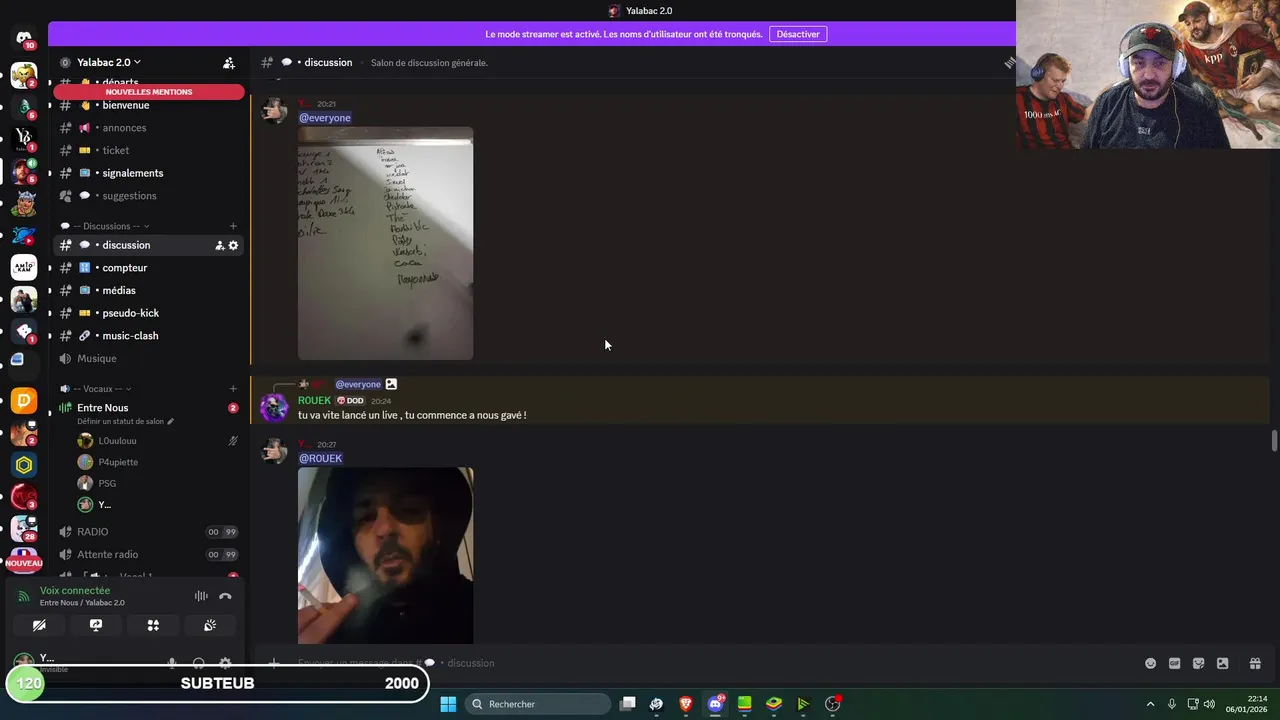
Task: Attach a file with plus button
Action: (x=273, y=663)
